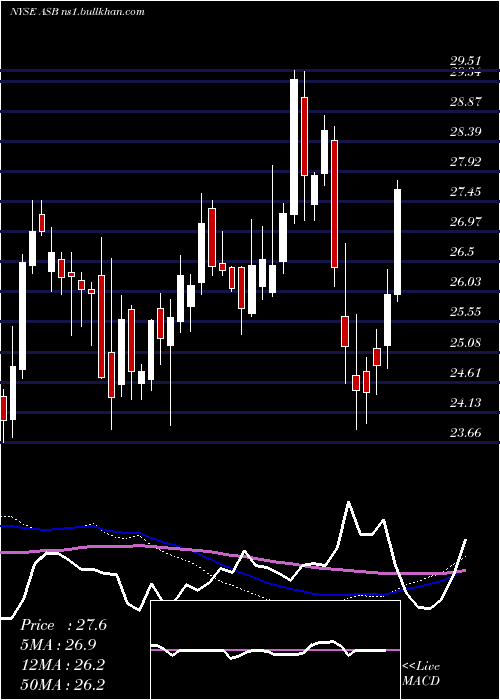Choose the 26.03 price axis label
The width and height of the screenshot is (500, 700).
tap(465, 282)
